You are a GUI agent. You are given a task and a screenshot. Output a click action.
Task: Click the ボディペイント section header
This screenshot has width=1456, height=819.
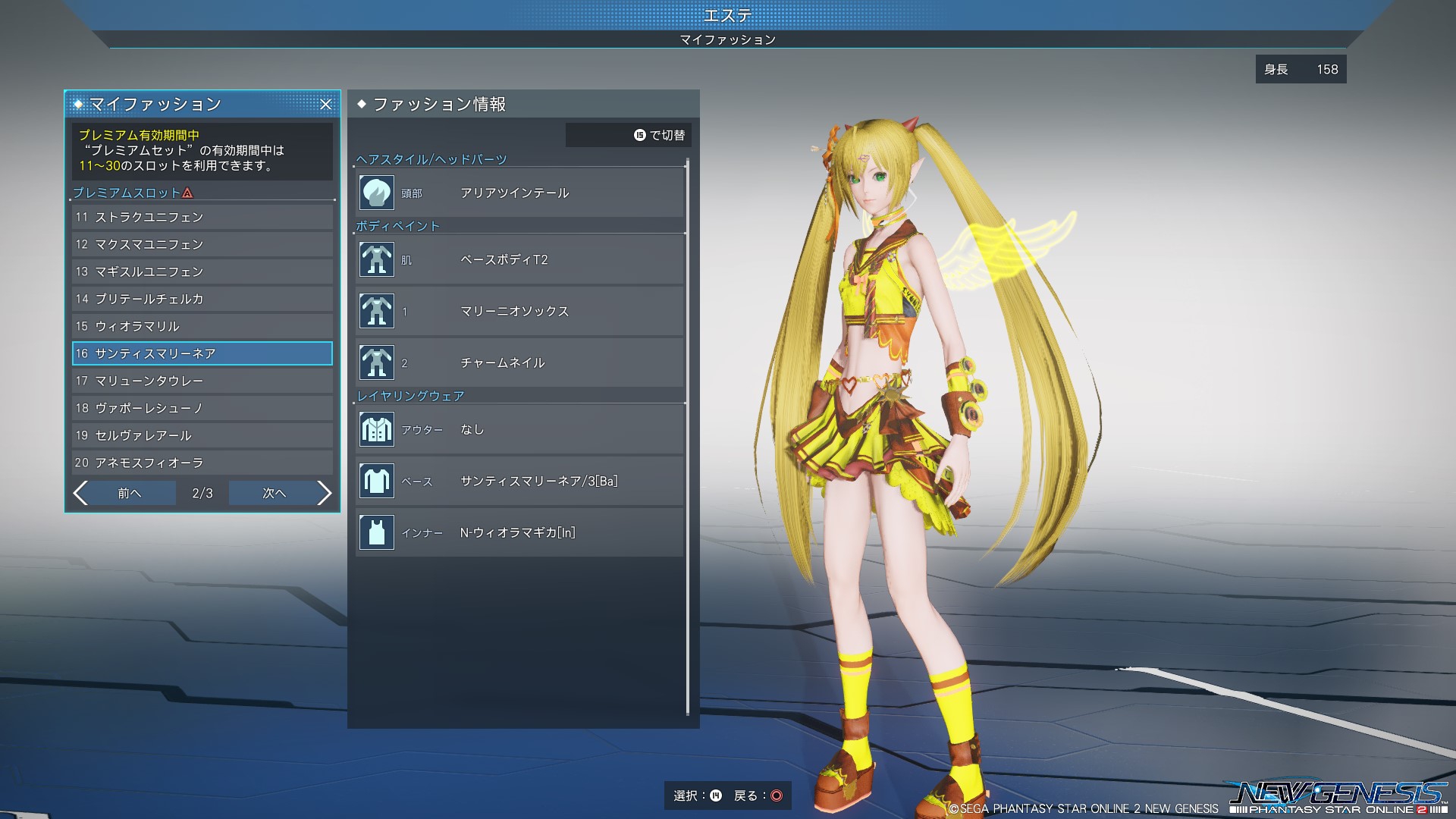(x=398, y=226)
